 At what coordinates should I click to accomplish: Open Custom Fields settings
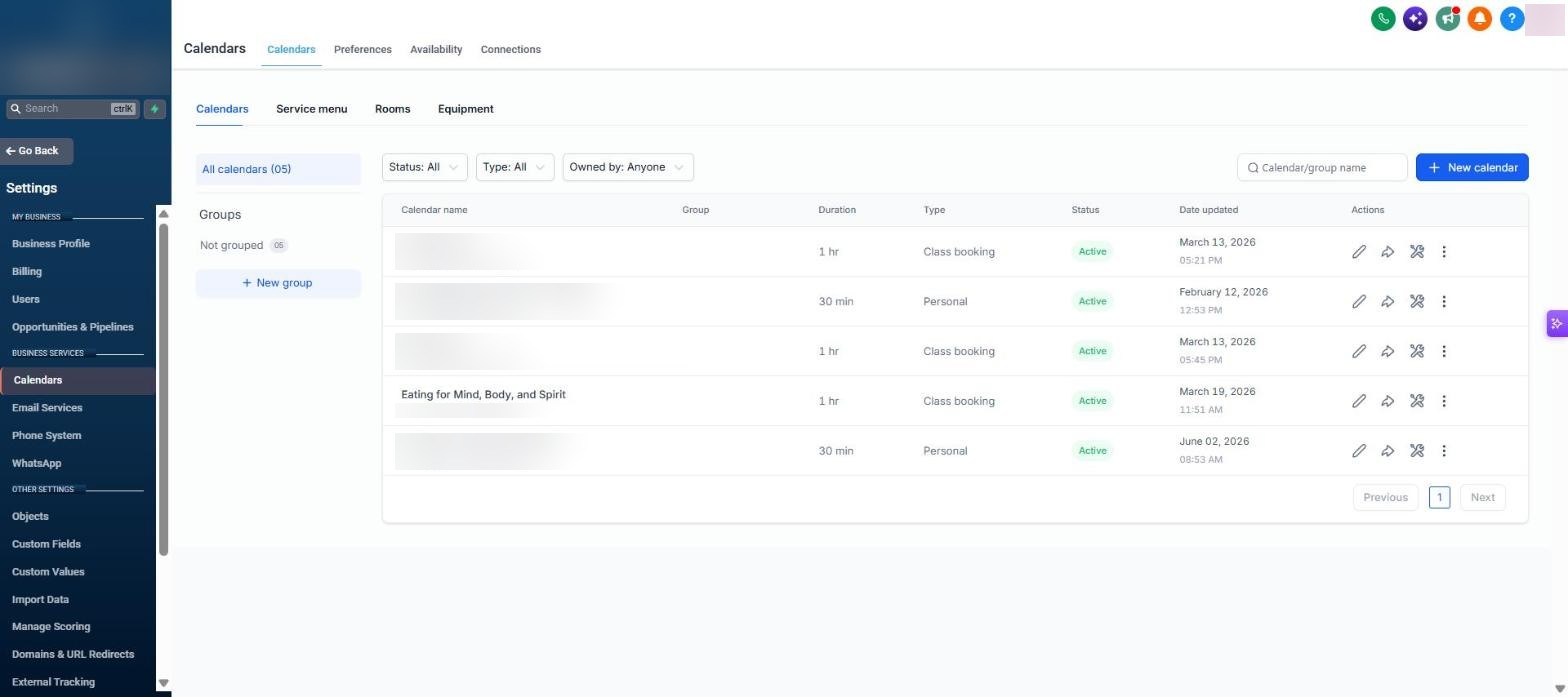[x=46, y=544]
